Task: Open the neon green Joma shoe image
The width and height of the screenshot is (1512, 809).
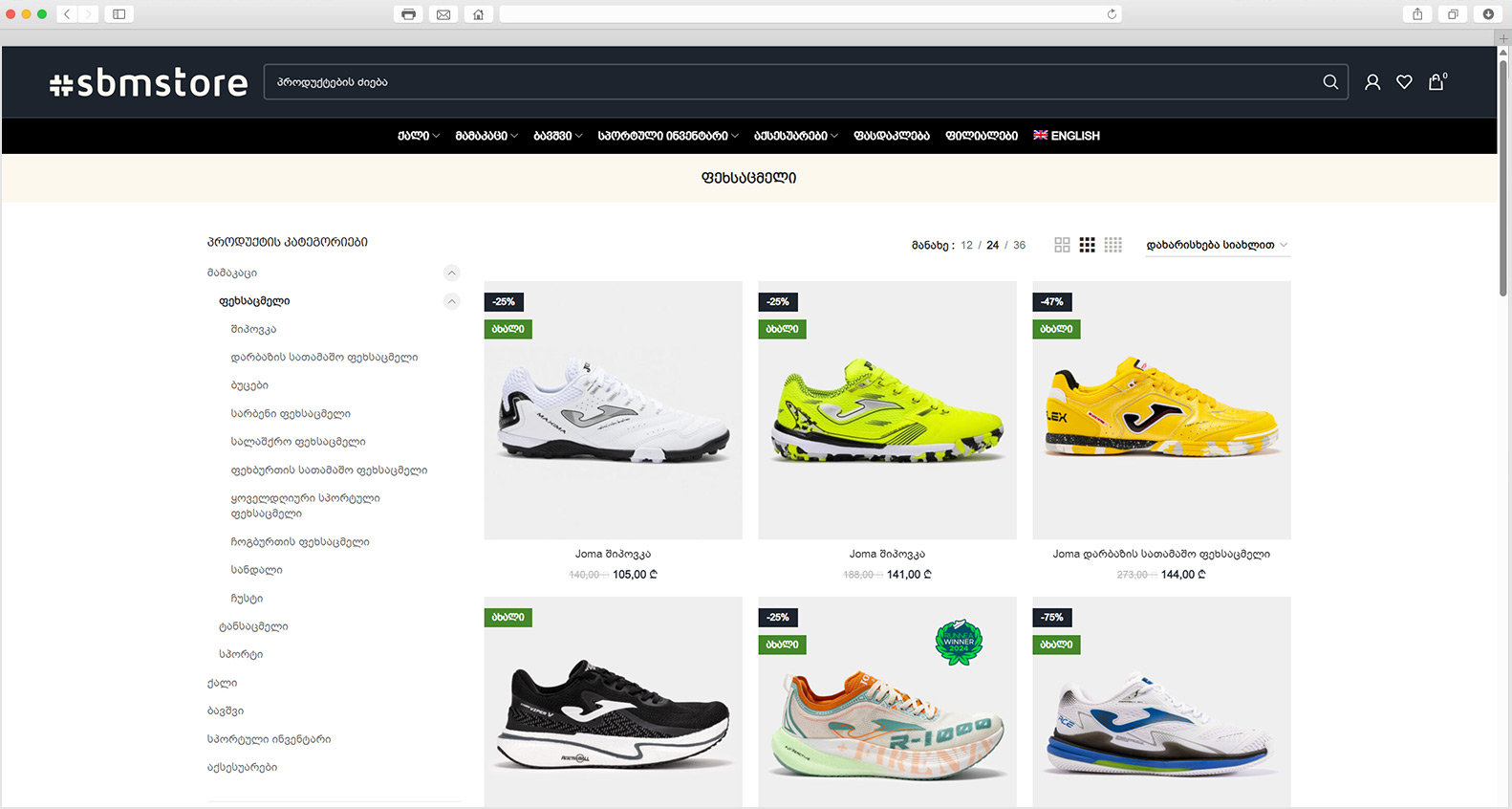Action: [887, 410]
